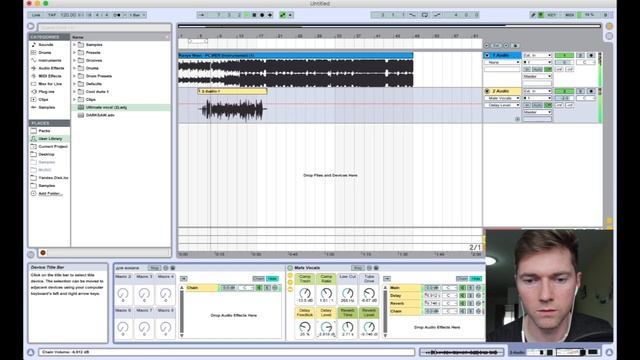The image size is (640, 360).
Task: Select the Ultimate vocal preset file
Action: click(x=106, y=107)
